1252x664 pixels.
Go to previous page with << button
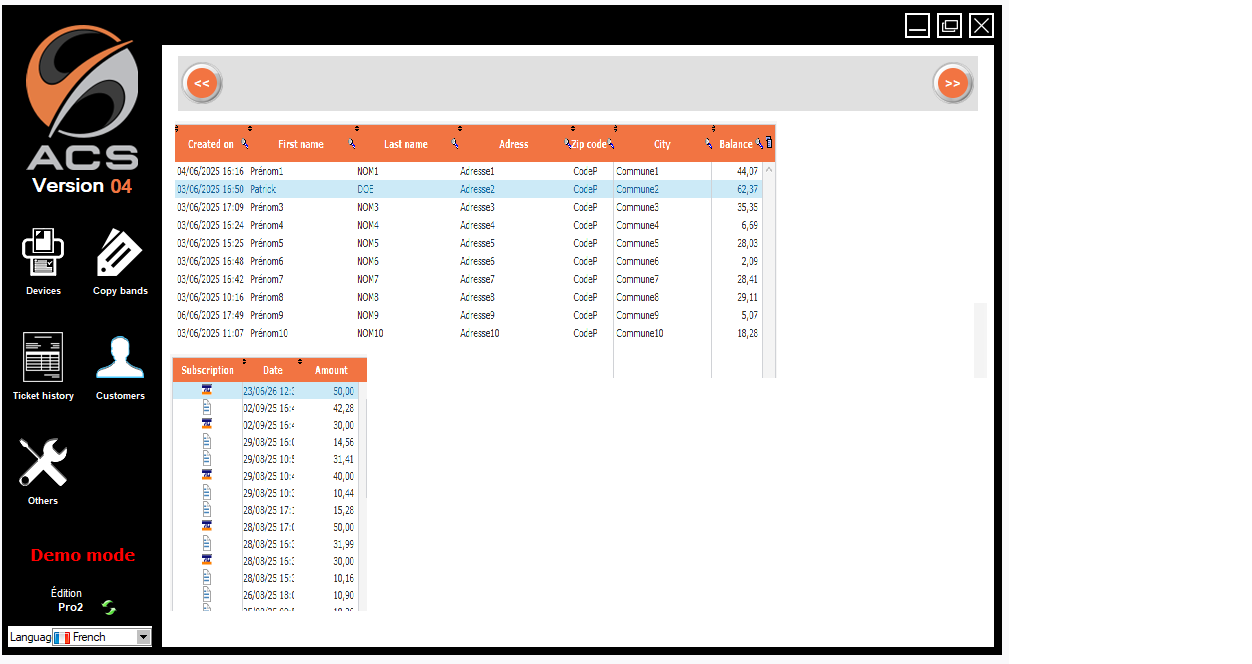pos(202,83)
